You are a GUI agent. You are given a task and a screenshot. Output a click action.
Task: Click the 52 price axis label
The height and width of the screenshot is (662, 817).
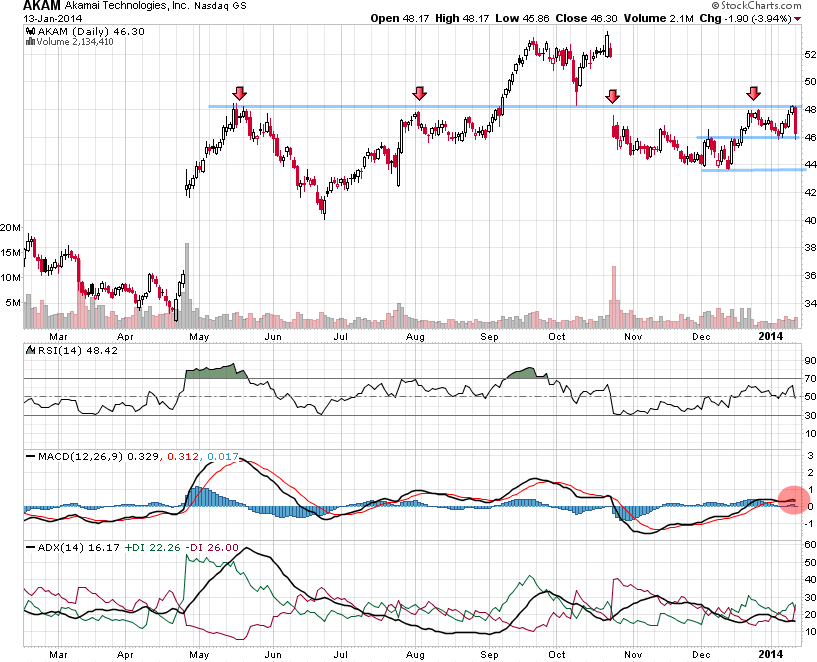(x=810, y=54)
